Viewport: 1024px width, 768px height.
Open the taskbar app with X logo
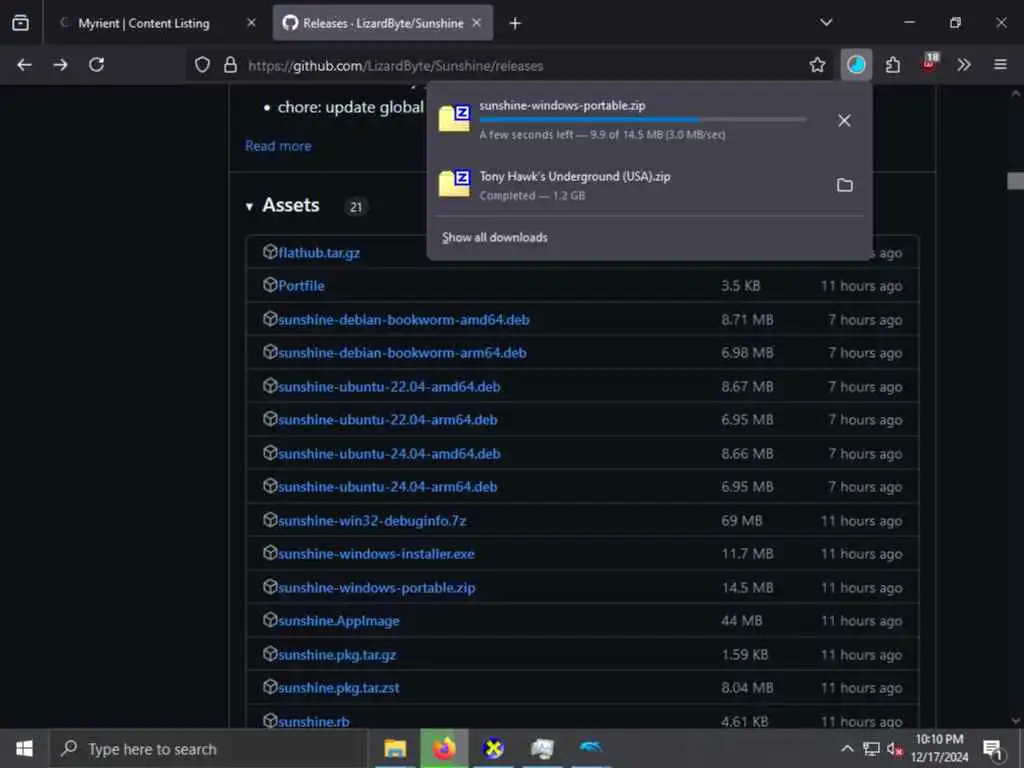[493, 747]
